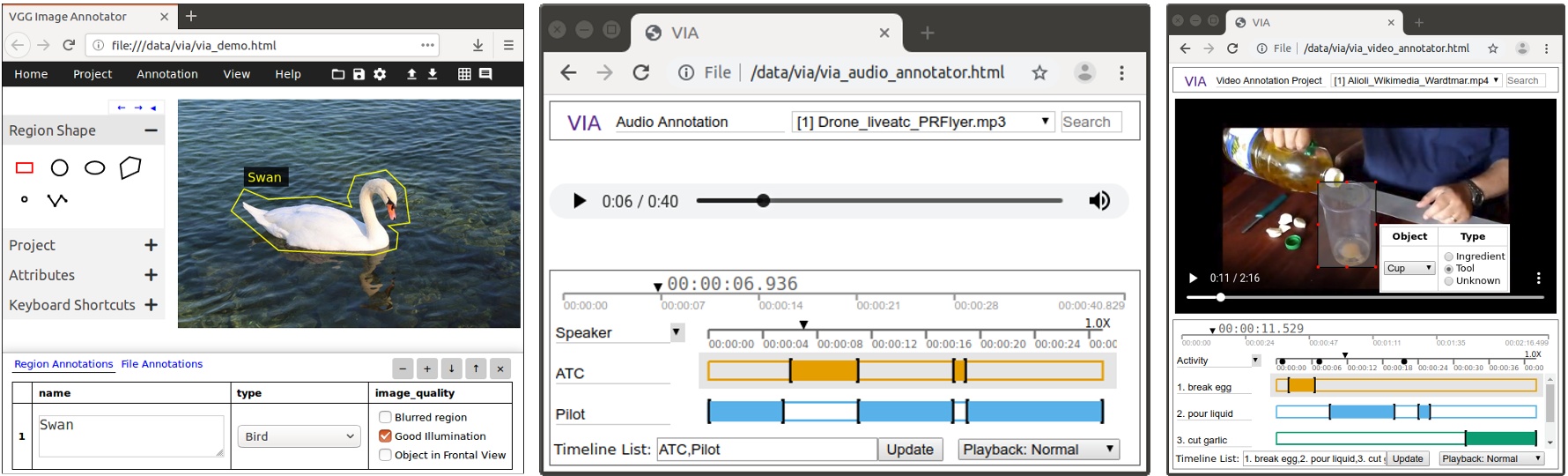
Task: Open the Annotation menu
Action: pyautogui.click(x=167, y=74)
